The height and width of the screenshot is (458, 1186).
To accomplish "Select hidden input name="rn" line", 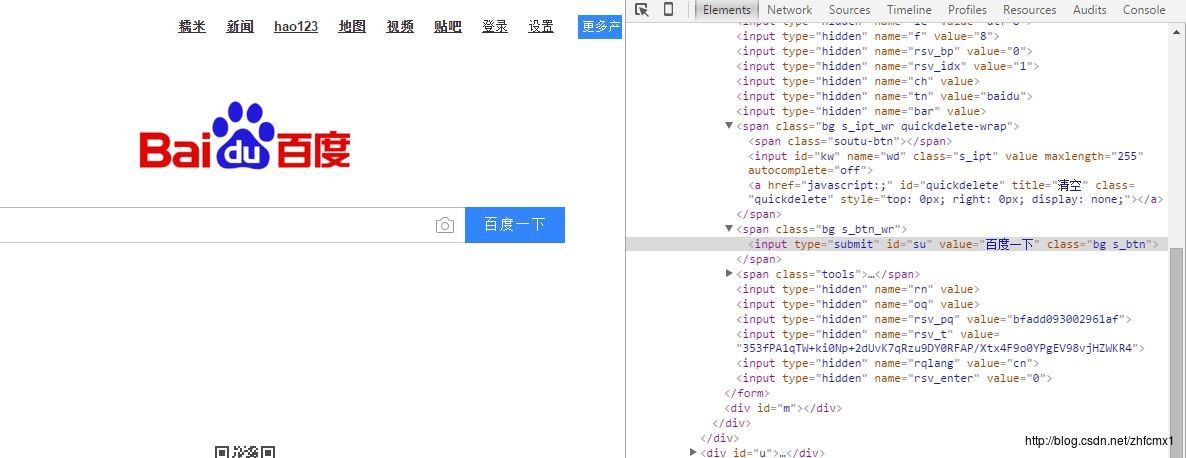I will click(858, 289).
